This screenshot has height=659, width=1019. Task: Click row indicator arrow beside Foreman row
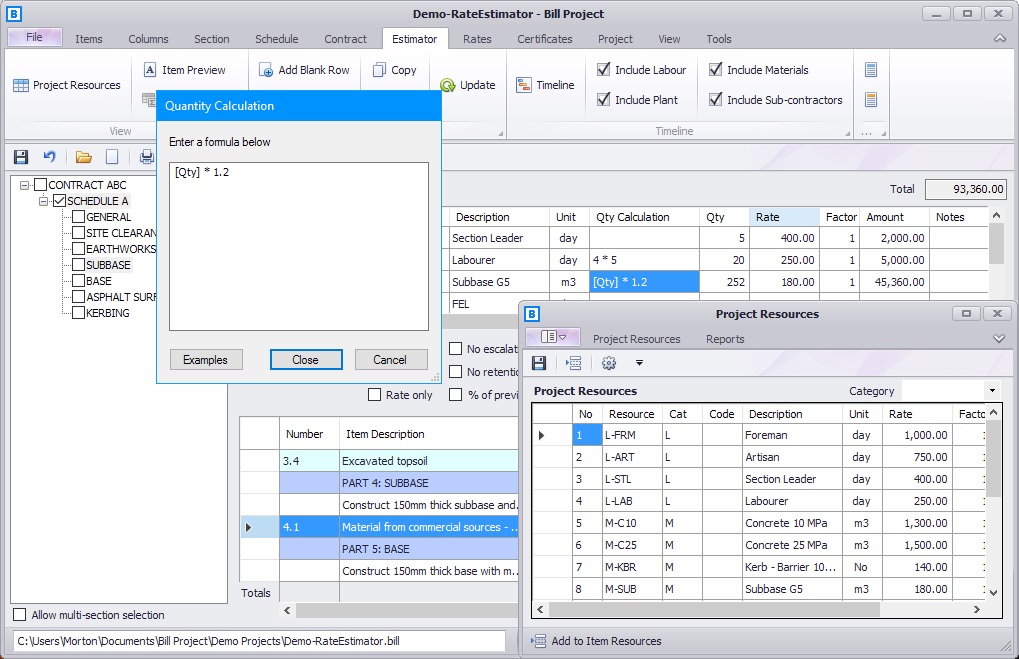click(x=541, y=435)
